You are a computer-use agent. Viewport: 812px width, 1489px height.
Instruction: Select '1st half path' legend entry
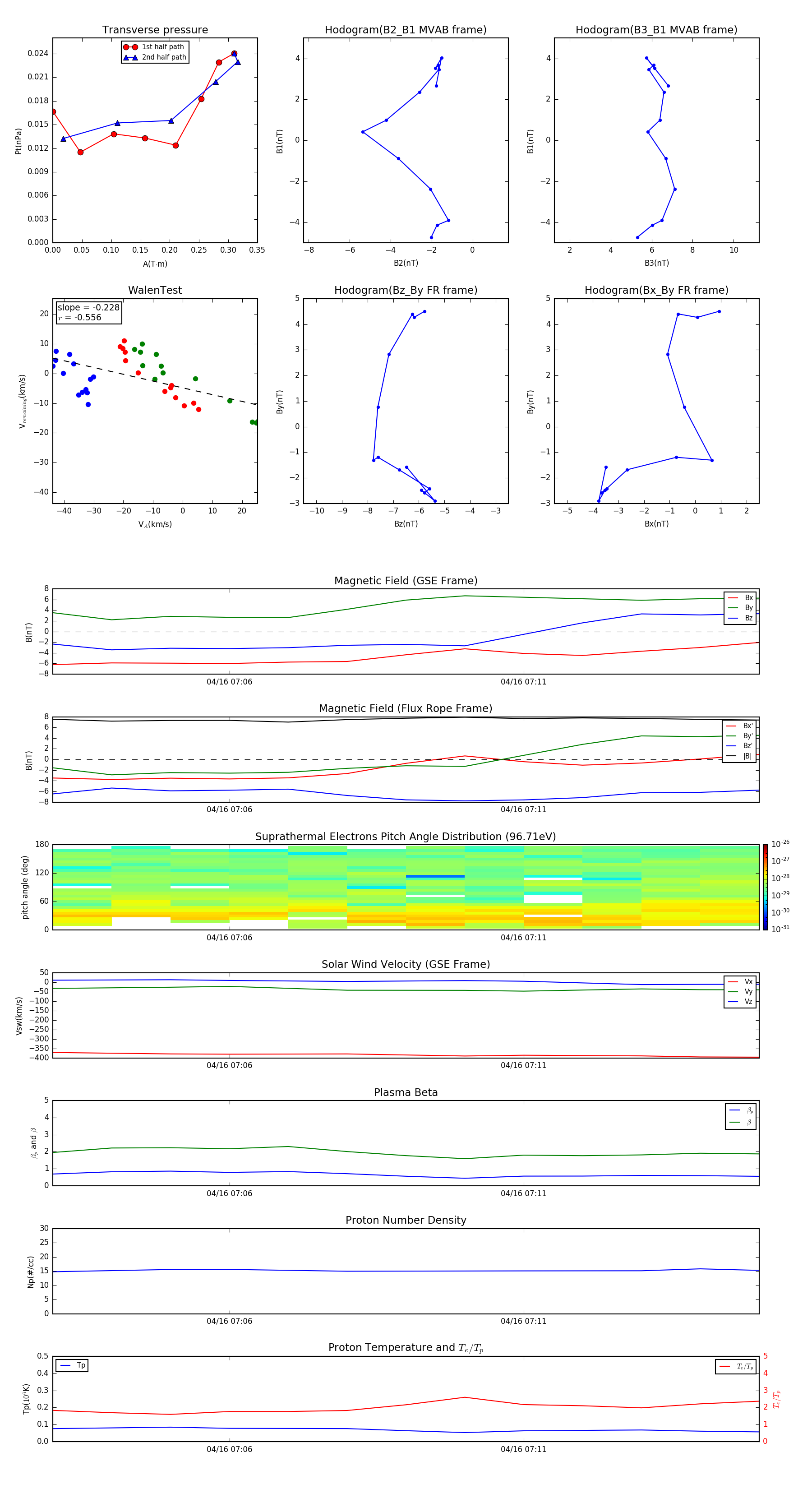click(x=154, y=47)
